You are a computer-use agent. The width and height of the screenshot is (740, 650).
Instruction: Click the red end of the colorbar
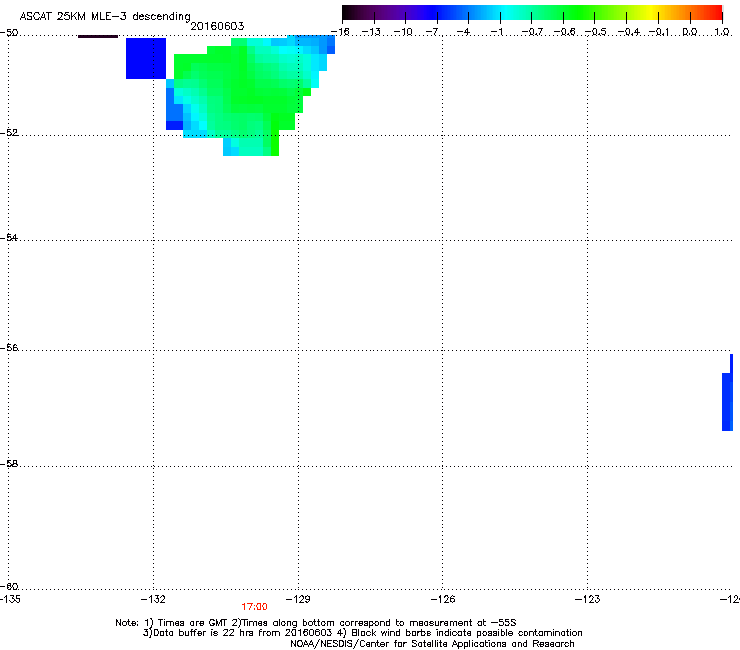(x=713, y=13)
